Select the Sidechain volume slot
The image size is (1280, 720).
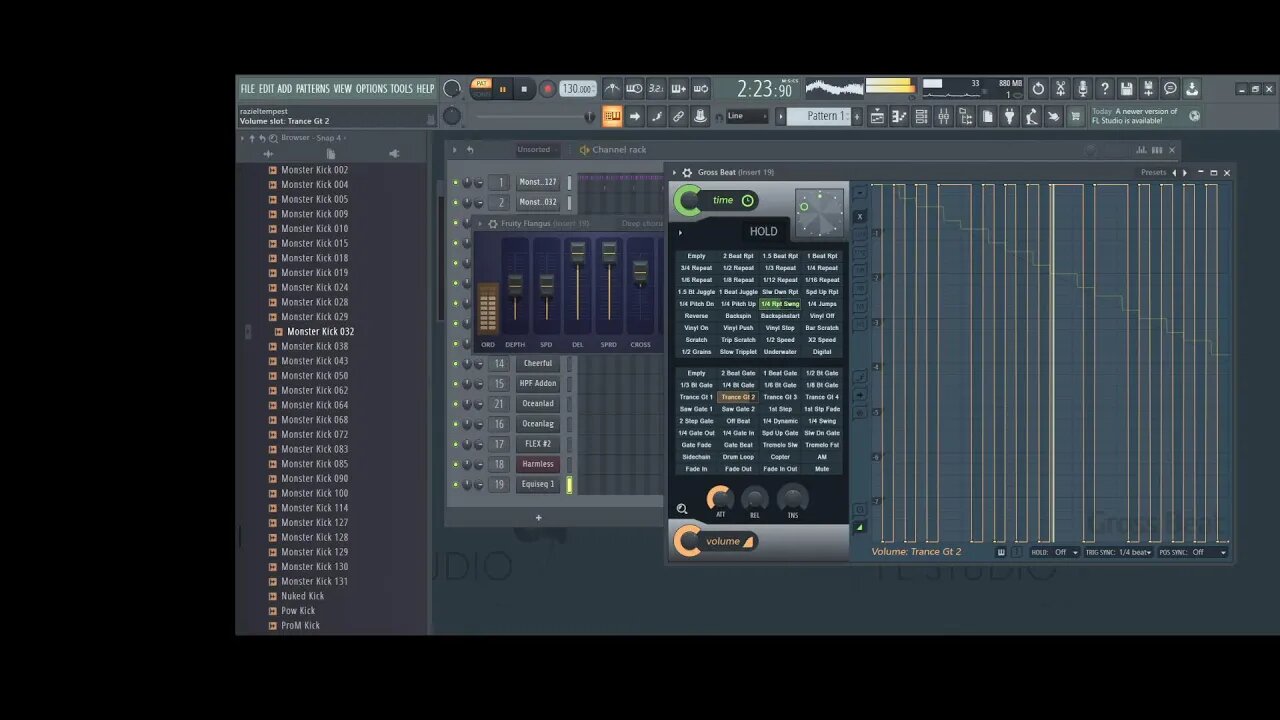(696, 457)
